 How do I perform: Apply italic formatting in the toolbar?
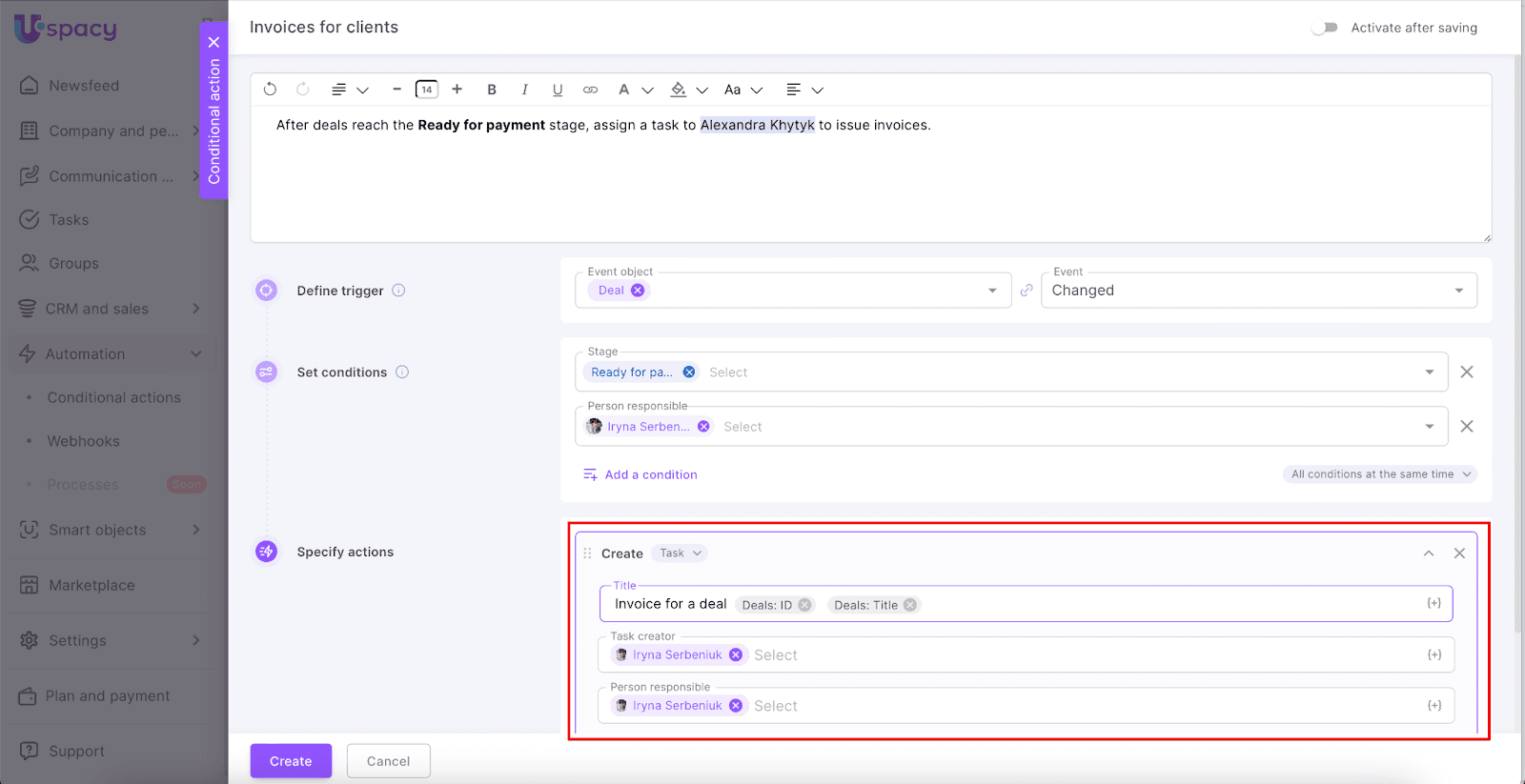[524, 90]
